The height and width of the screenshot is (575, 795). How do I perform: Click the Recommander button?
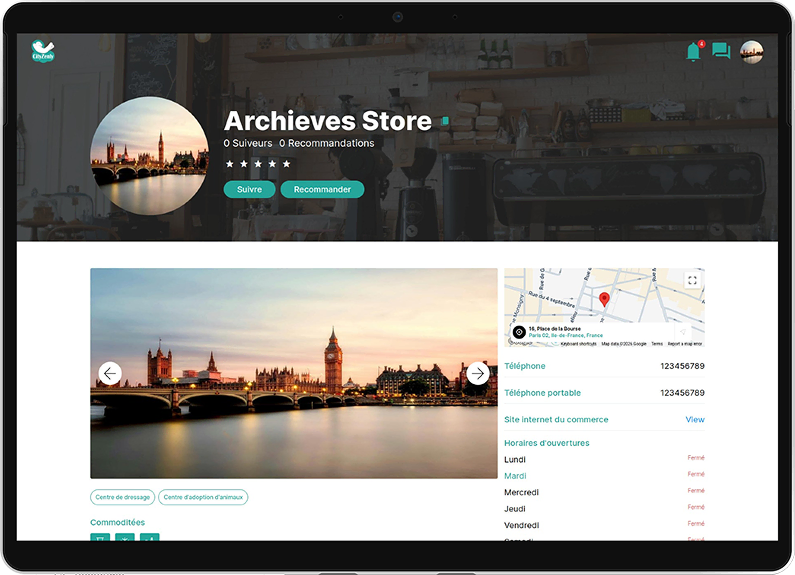point(322,189)
